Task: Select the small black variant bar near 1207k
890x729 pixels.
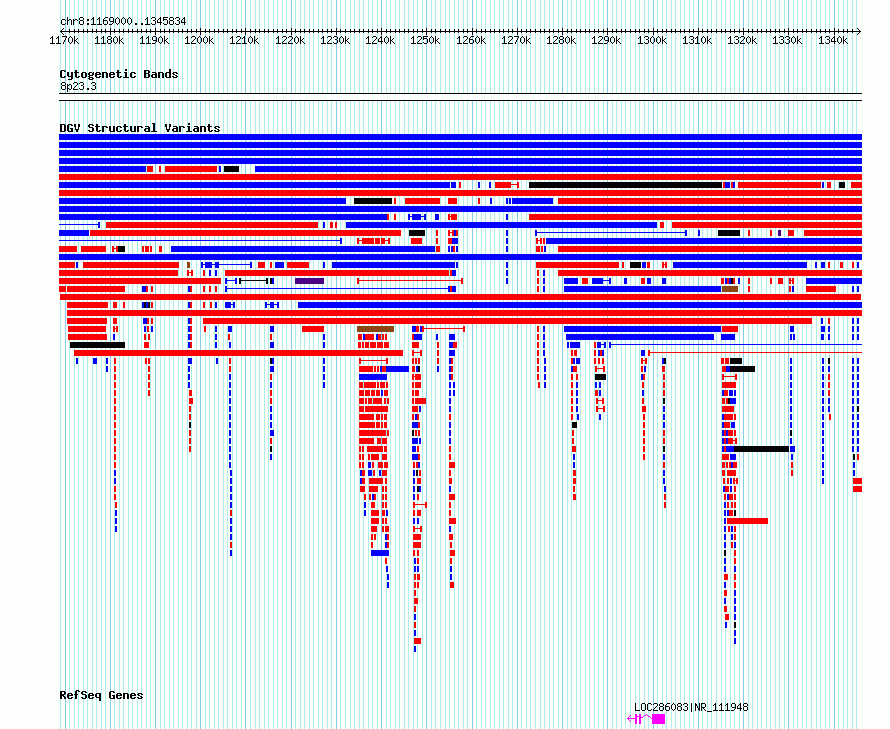Action: 232,169
